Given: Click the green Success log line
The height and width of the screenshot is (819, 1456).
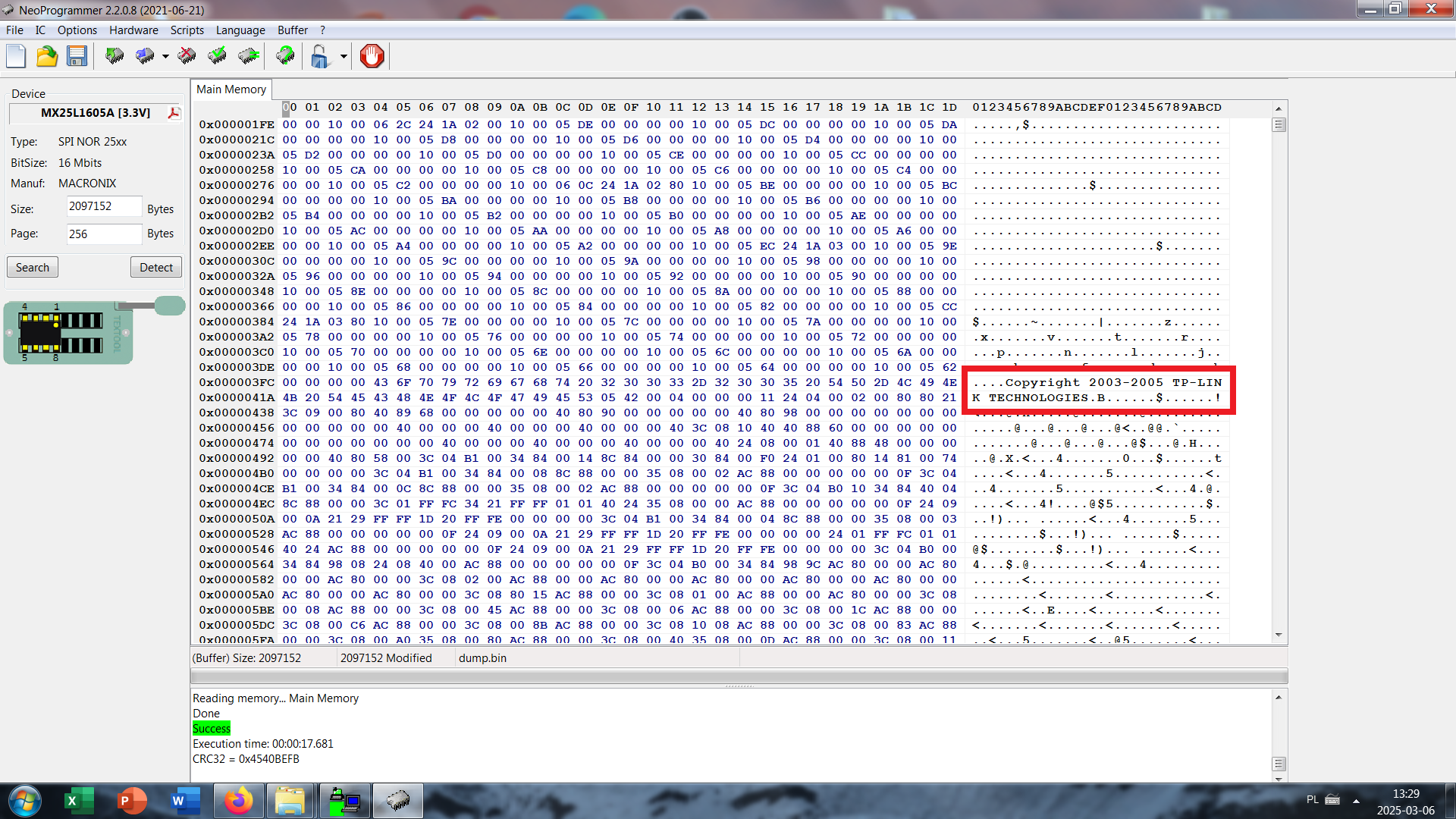Looking at the screenshot, I should pos(212,729).
